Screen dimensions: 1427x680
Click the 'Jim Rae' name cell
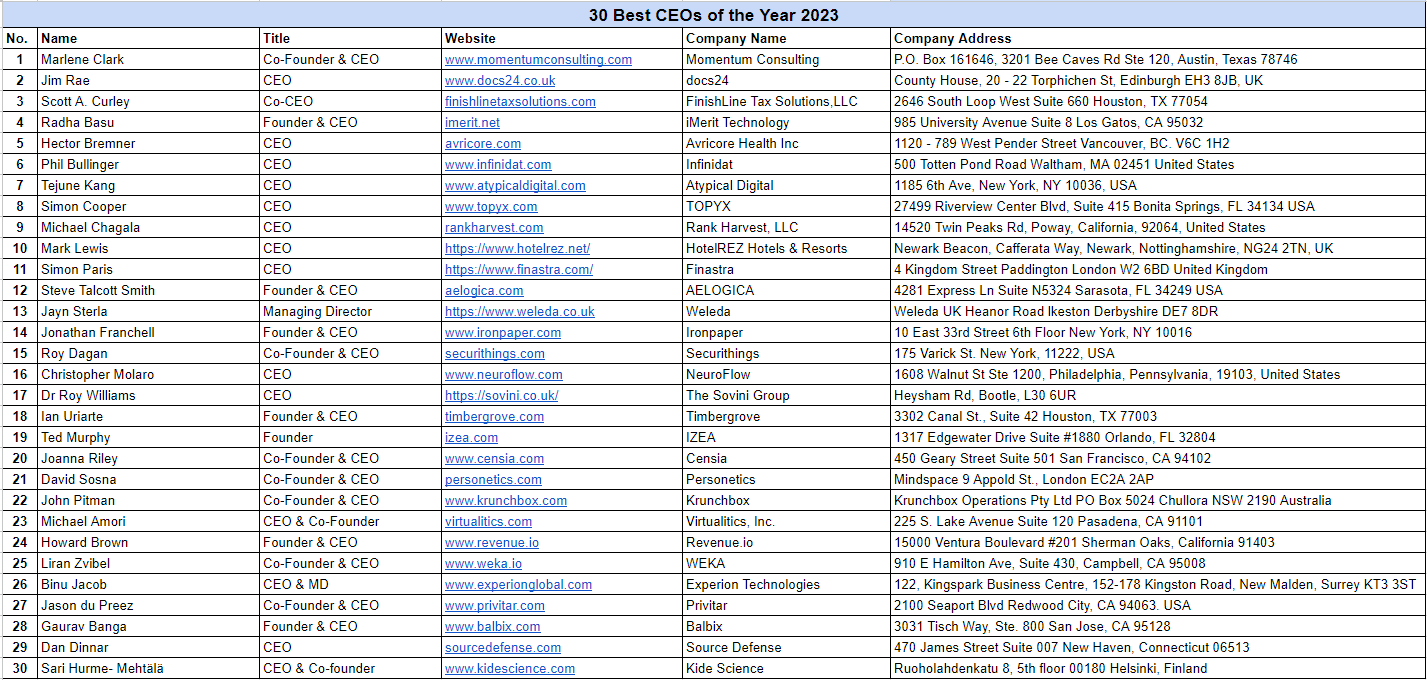pyautogui.click(x=148, y=80)
